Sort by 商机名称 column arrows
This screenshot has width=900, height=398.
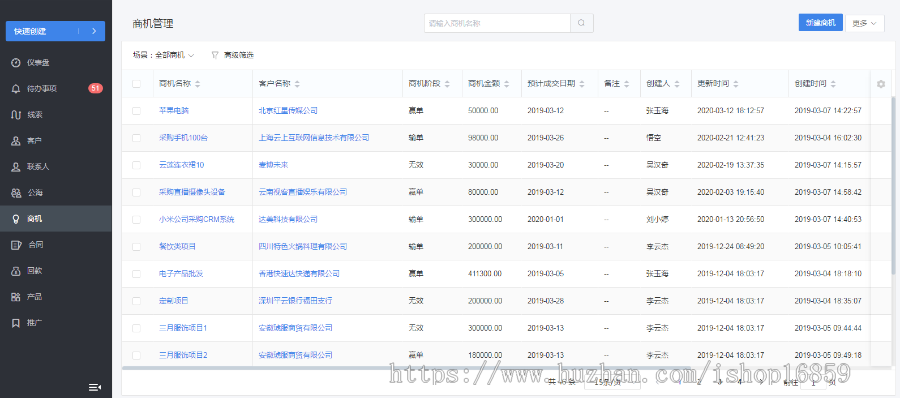click(197, 84)
